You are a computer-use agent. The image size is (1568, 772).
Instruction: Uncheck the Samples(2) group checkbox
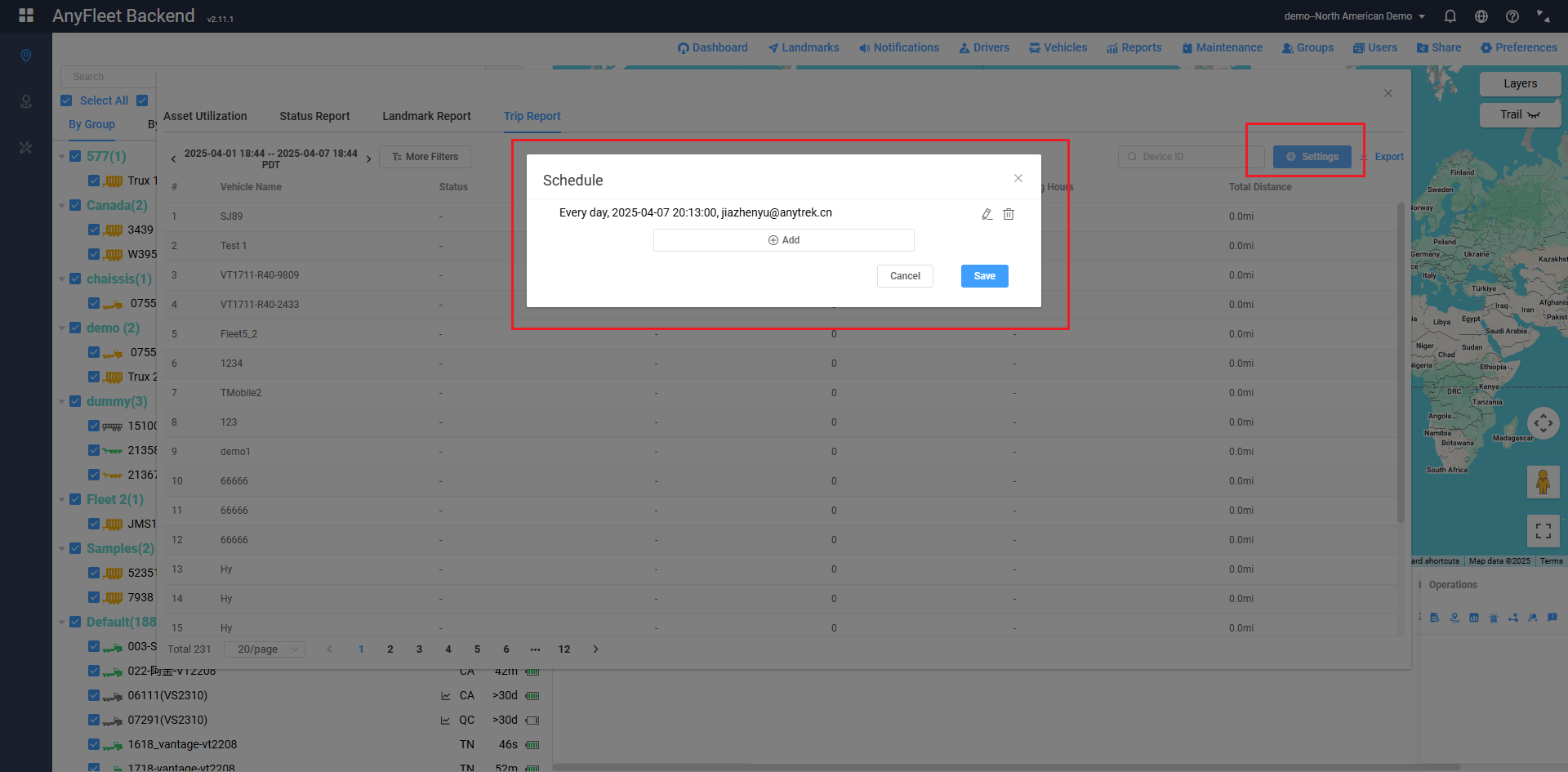75,548
